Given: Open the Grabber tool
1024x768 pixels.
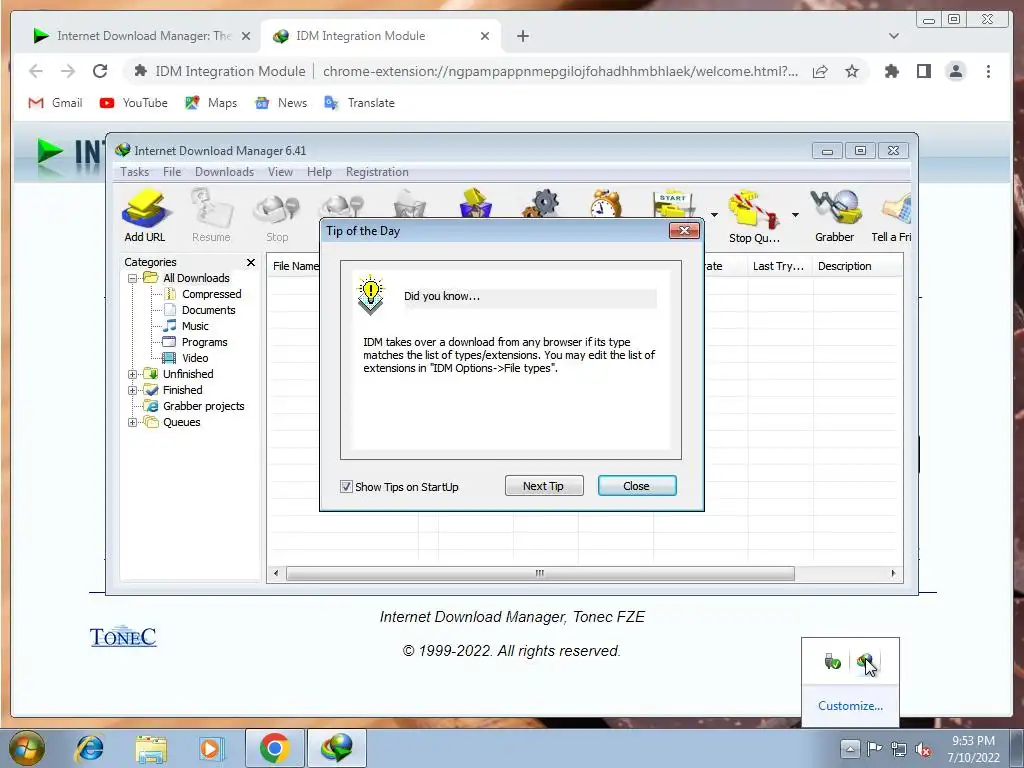Looking at the screenshot, I should click(x=835, y=216).
